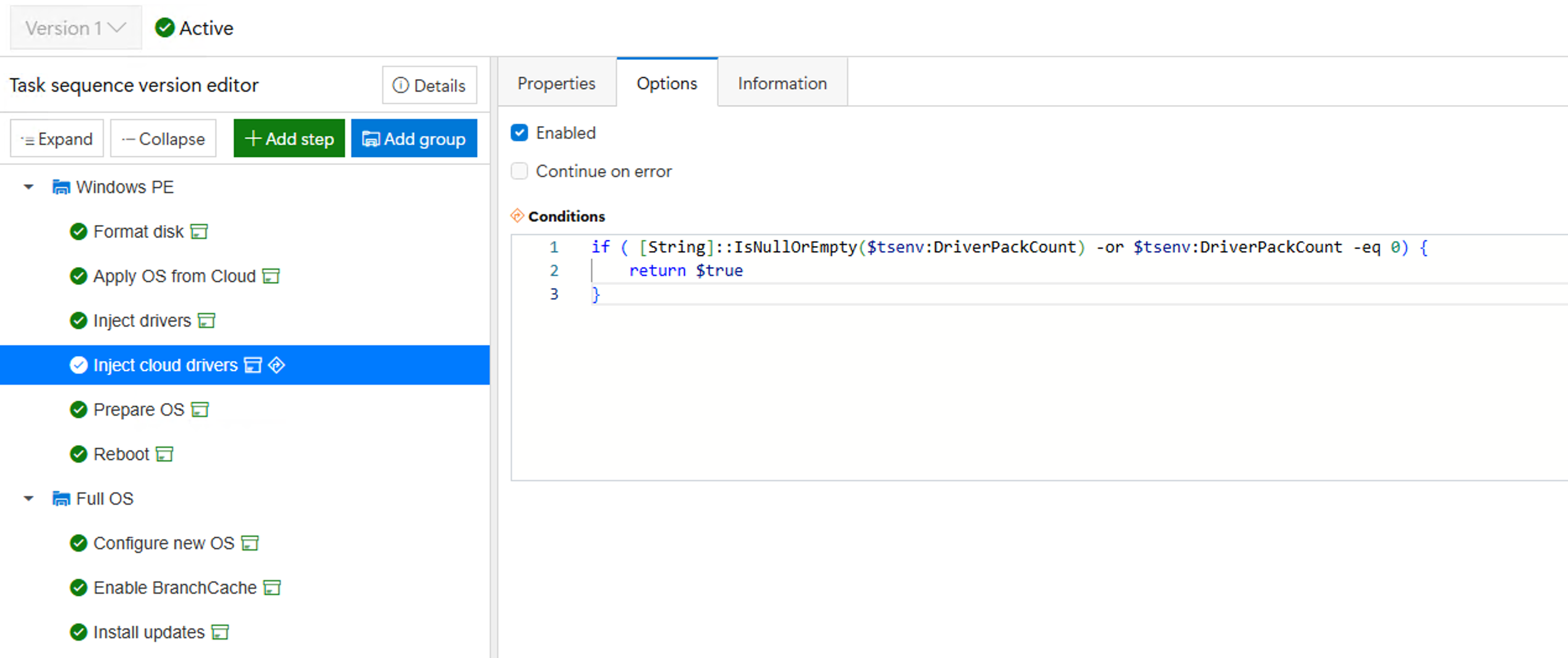This screenshot has height=658, width=1568.
Task: Switch to the Properties tab
Action: [x=556, y=83]
